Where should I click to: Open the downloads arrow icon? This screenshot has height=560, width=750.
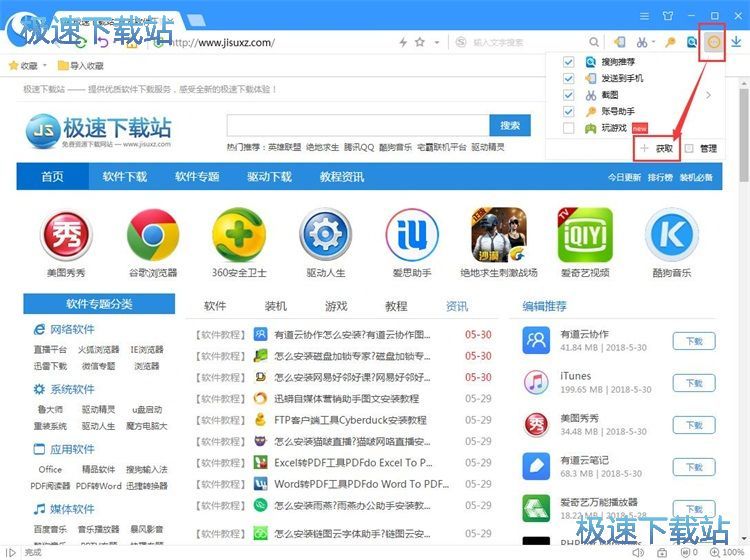[736, 42]
